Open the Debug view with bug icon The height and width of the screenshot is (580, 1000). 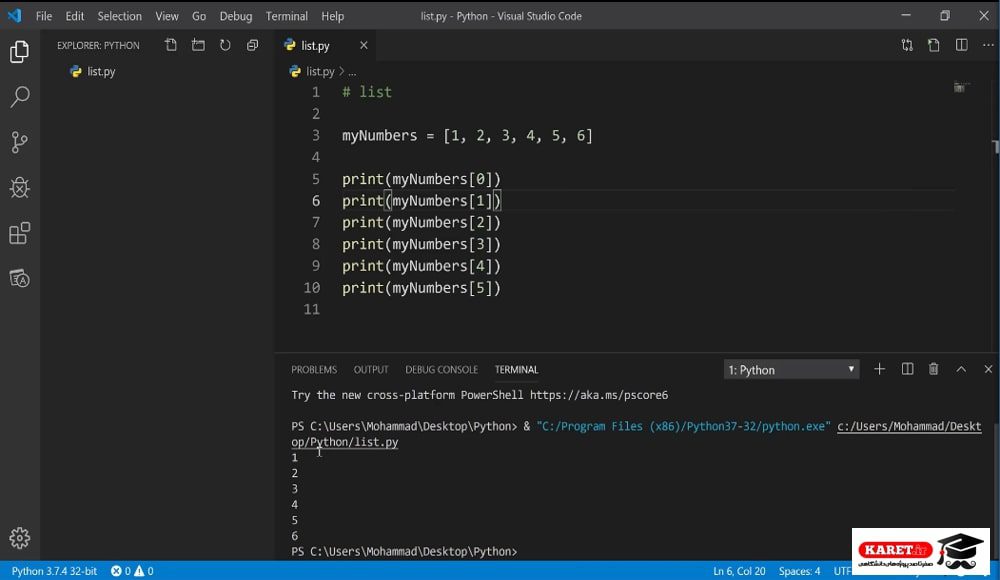(x=19, y=188)
